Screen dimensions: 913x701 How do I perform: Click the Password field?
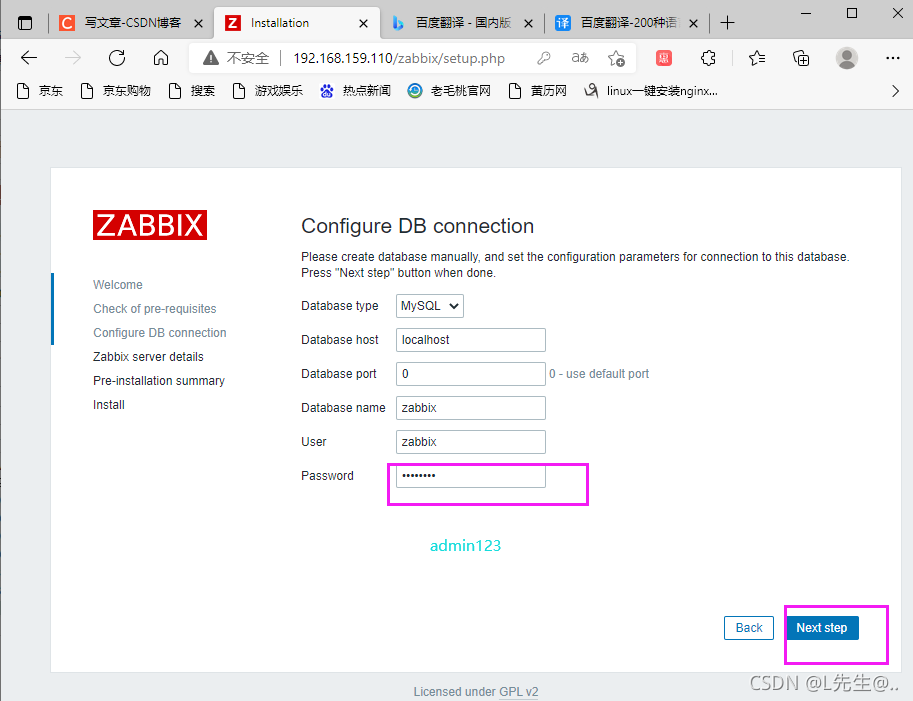pyautogui.click(x=470, y=476)
